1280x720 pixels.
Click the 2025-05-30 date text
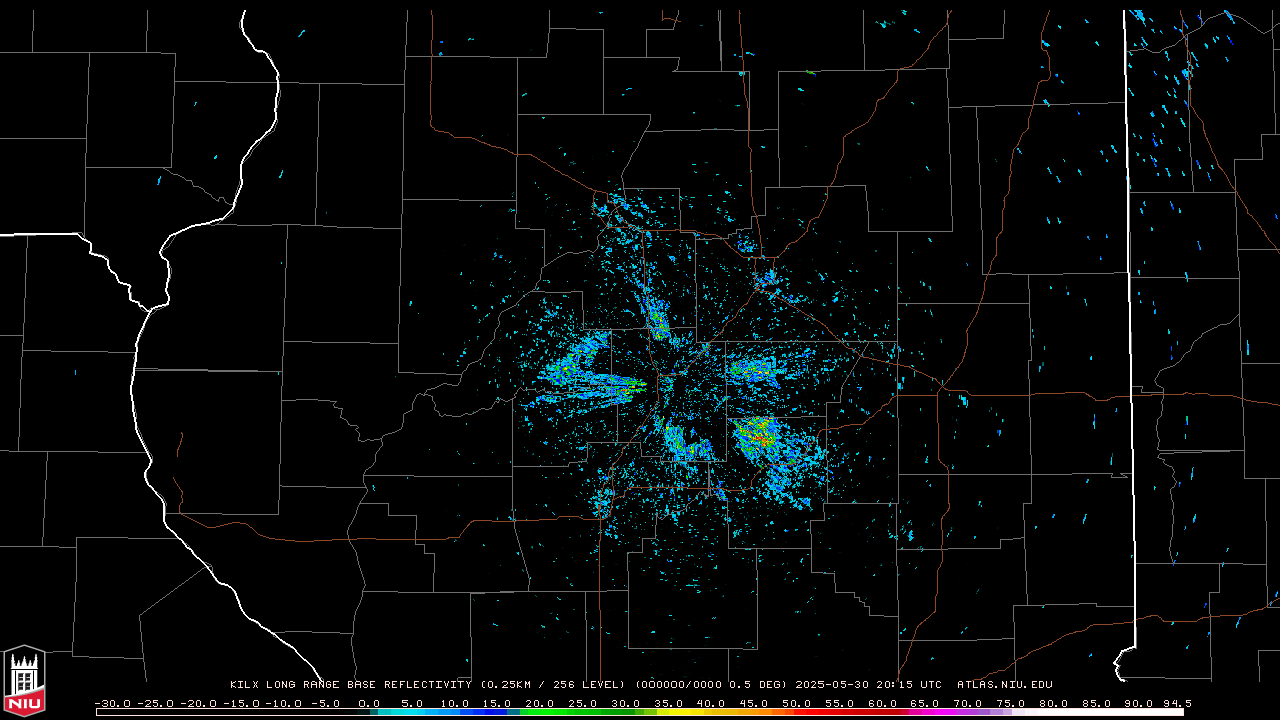point(834,685)
